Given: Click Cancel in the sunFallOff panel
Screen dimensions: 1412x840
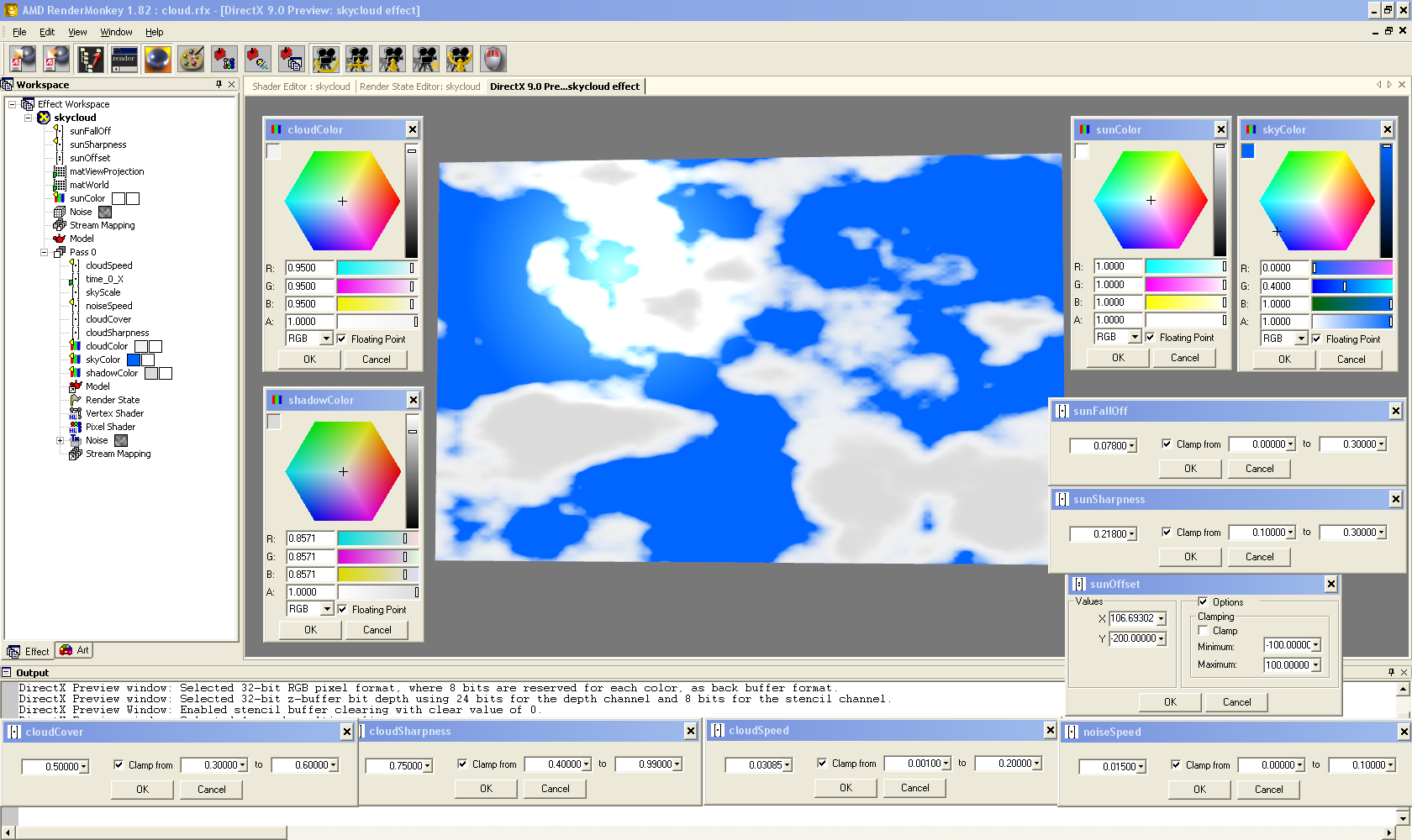Looking at the screenshot, I should click(1259, 469).
